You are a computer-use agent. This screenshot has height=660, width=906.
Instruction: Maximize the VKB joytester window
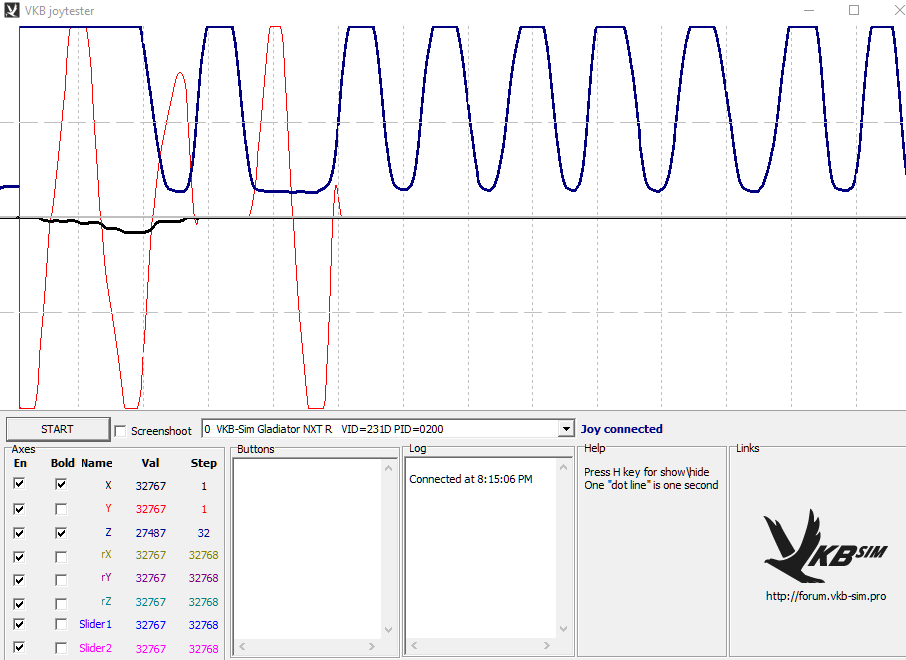854,10
